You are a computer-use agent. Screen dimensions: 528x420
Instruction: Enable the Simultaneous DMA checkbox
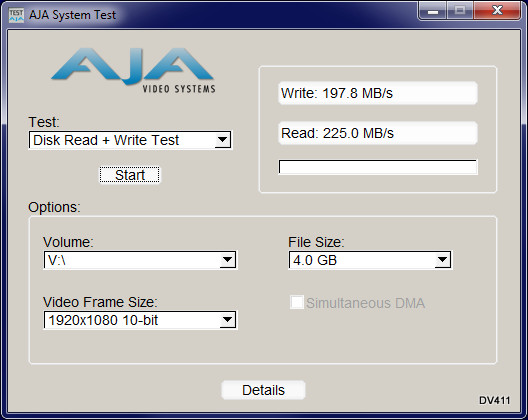297,302
